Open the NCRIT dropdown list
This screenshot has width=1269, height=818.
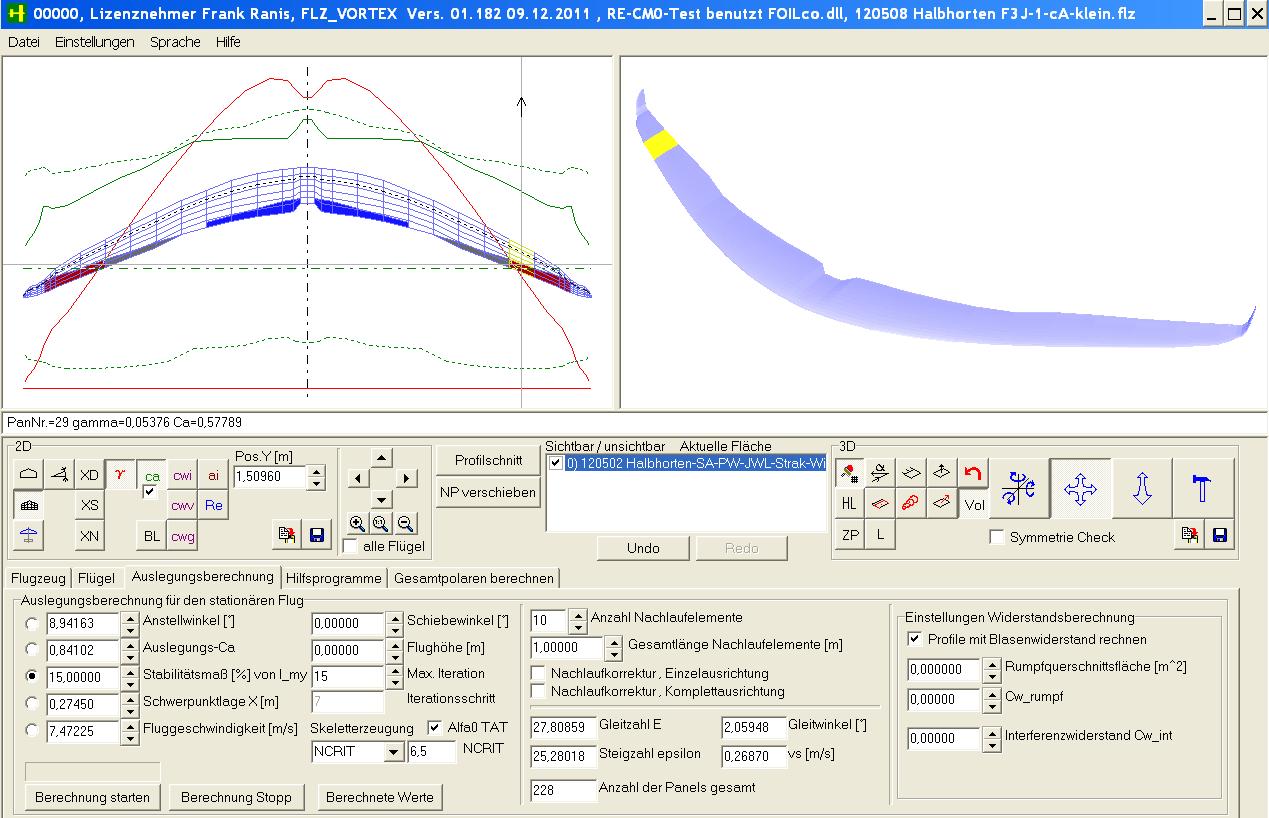click(x=393, y=752)
